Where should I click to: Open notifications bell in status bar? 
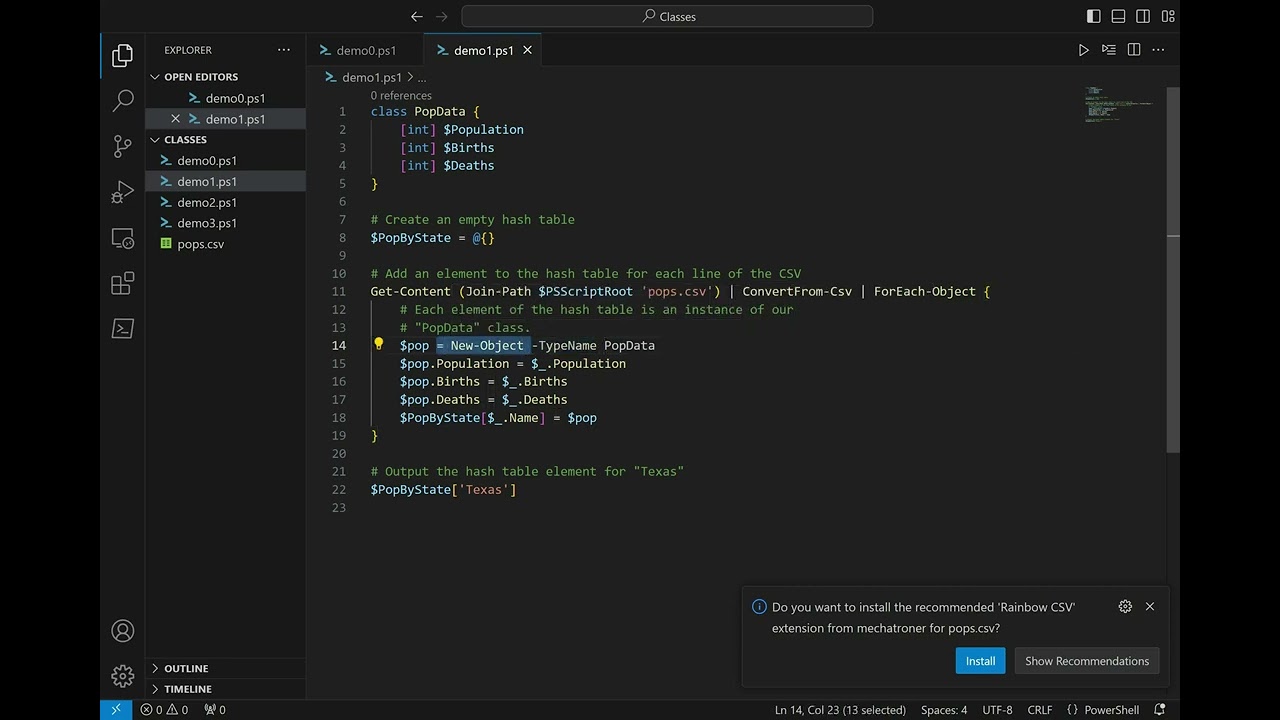(1160, 710)
